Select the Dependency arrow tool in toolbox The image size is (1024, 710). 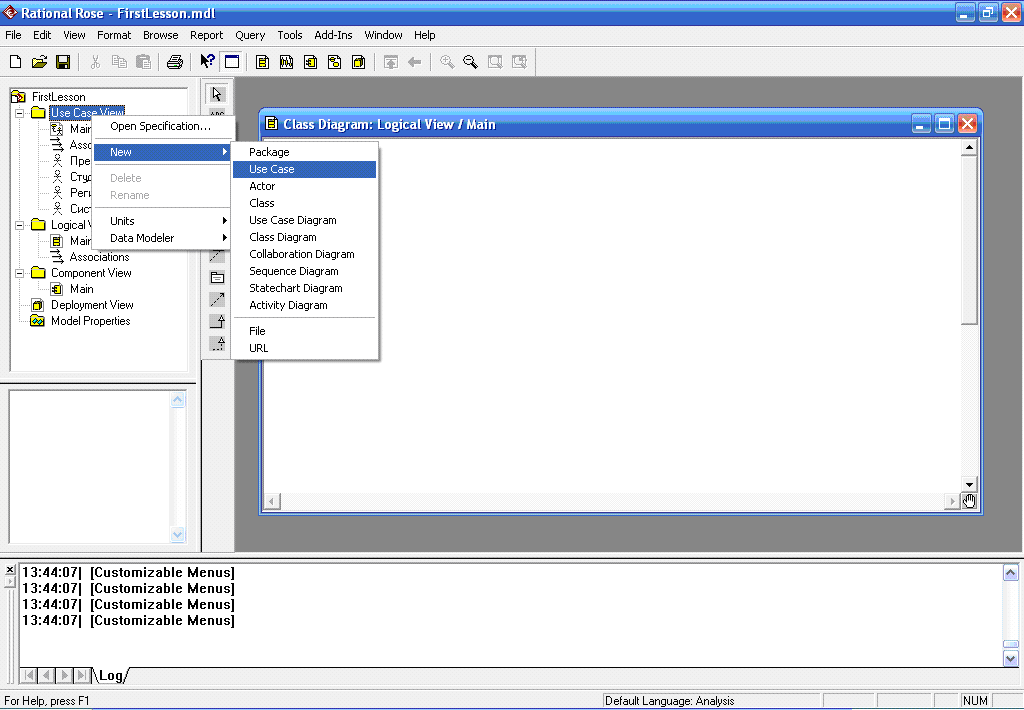pyautogui.click(x=217, y=299)
